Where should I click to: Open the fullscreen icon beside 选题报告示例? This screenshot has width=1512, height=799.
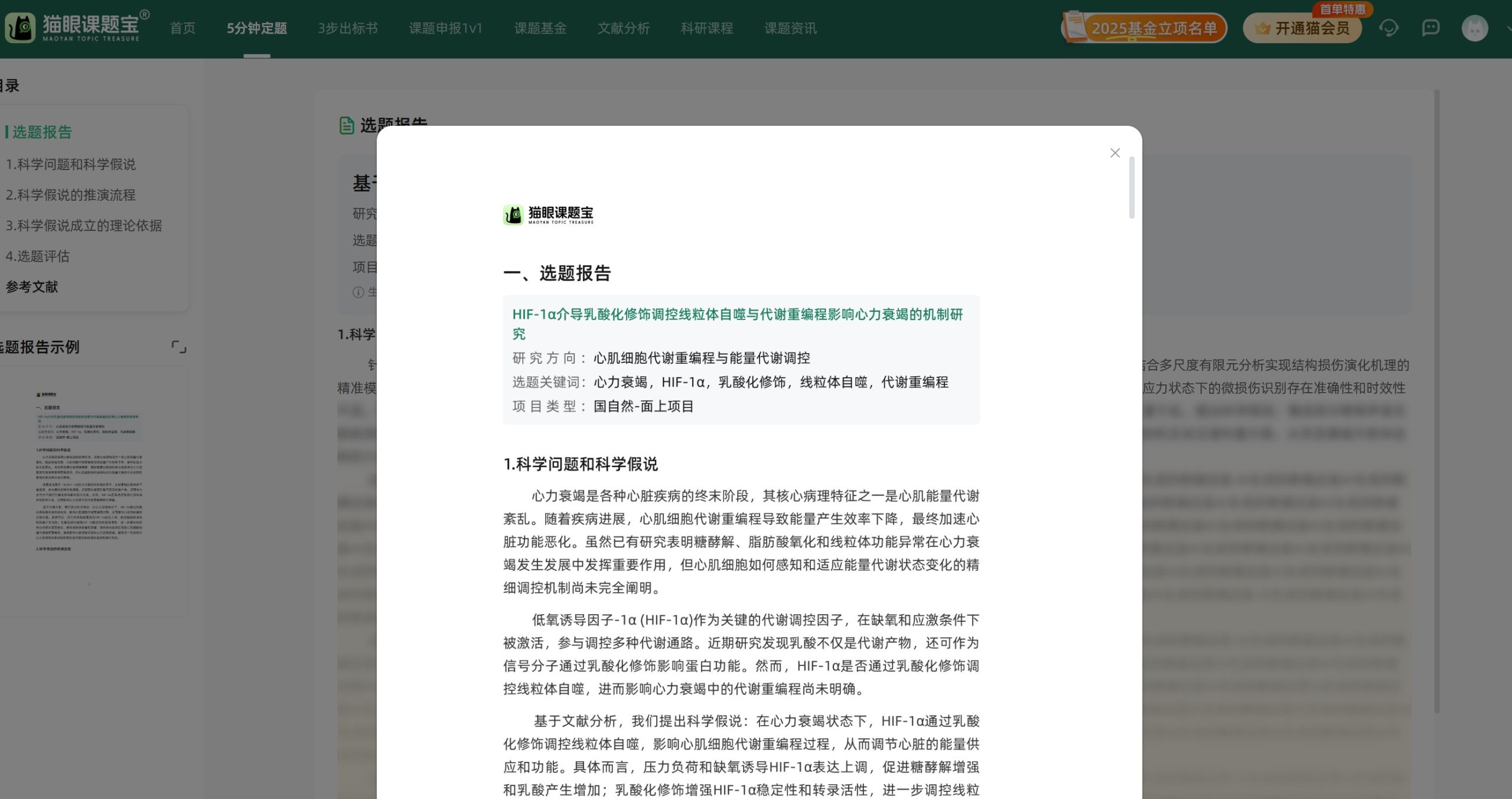click(x=179, y=347)
